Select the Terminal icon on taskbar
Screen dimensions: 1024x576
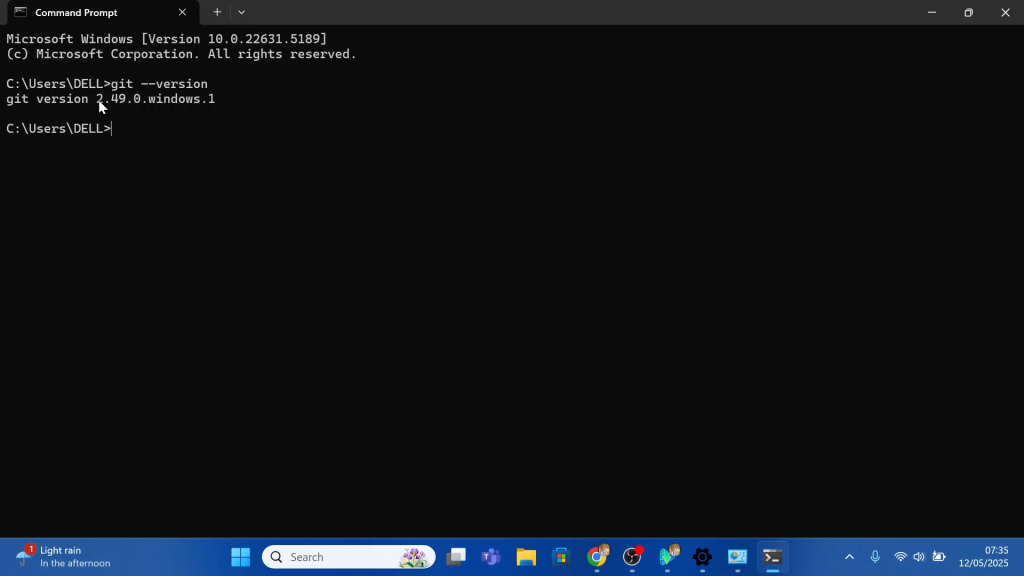point(773,557)
